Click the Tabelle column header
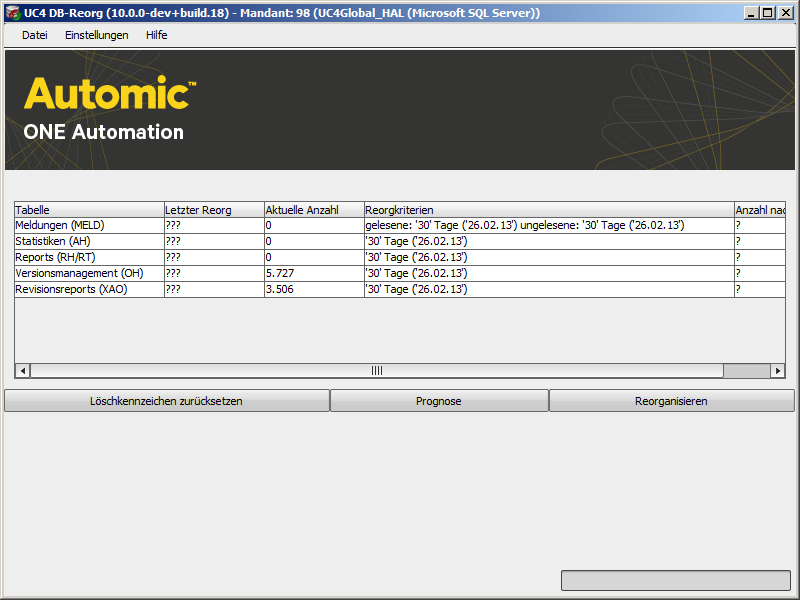This screenshot has height=600, width=800. click(88, 210)
